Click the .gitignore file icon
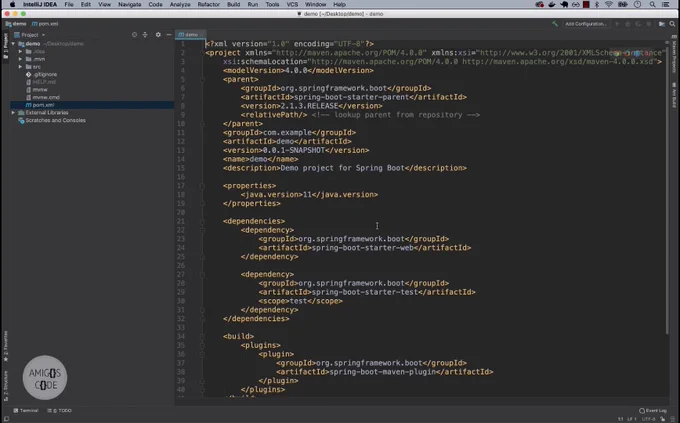The width and height of the screenshot is (680, 423). (x=29, y=74)
